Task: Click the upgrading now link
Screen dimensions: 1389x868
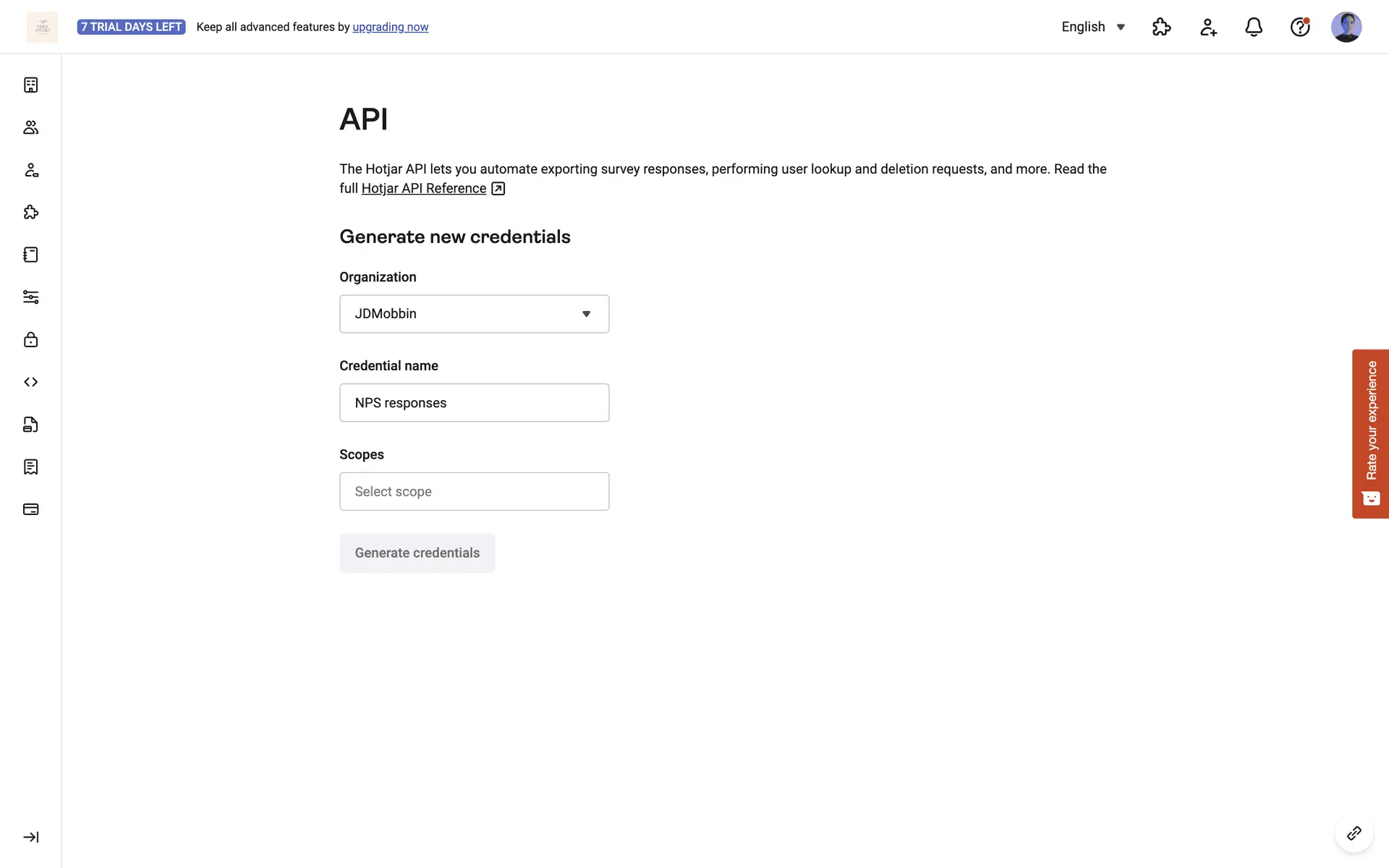Action: pyautogui.click(x=390, y=27)
